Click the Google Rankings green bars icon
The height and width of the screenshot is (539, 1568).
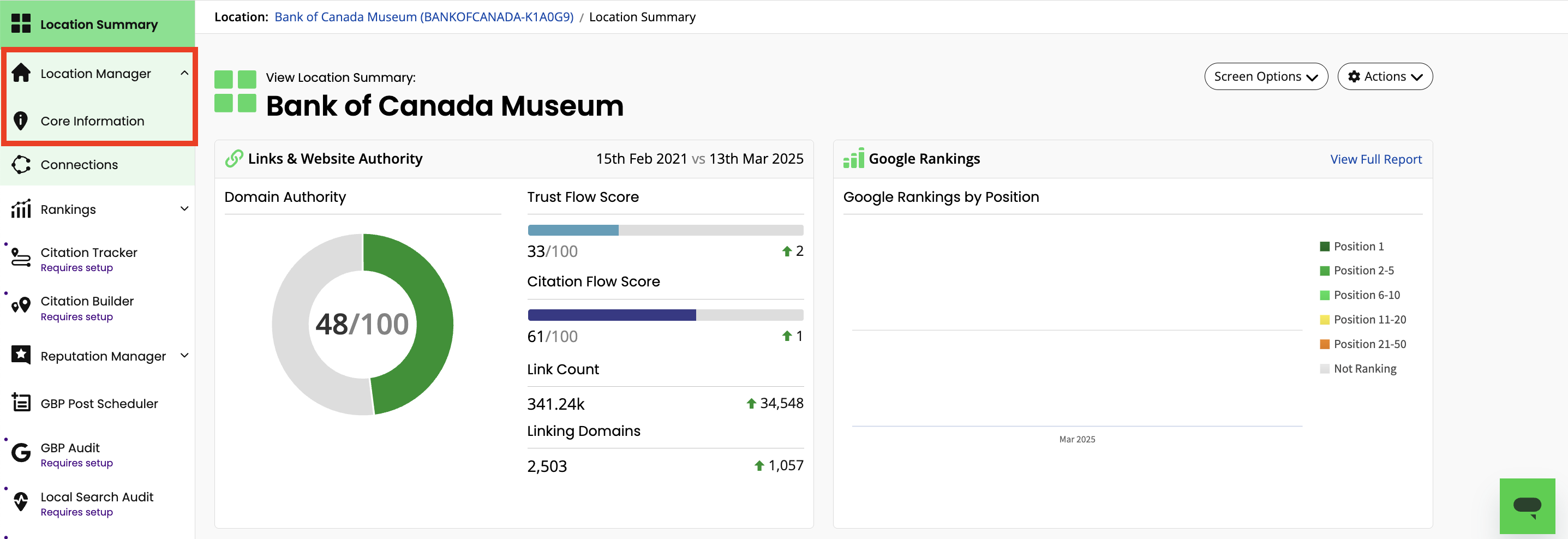pyautogui.click(x=853, y=158)
